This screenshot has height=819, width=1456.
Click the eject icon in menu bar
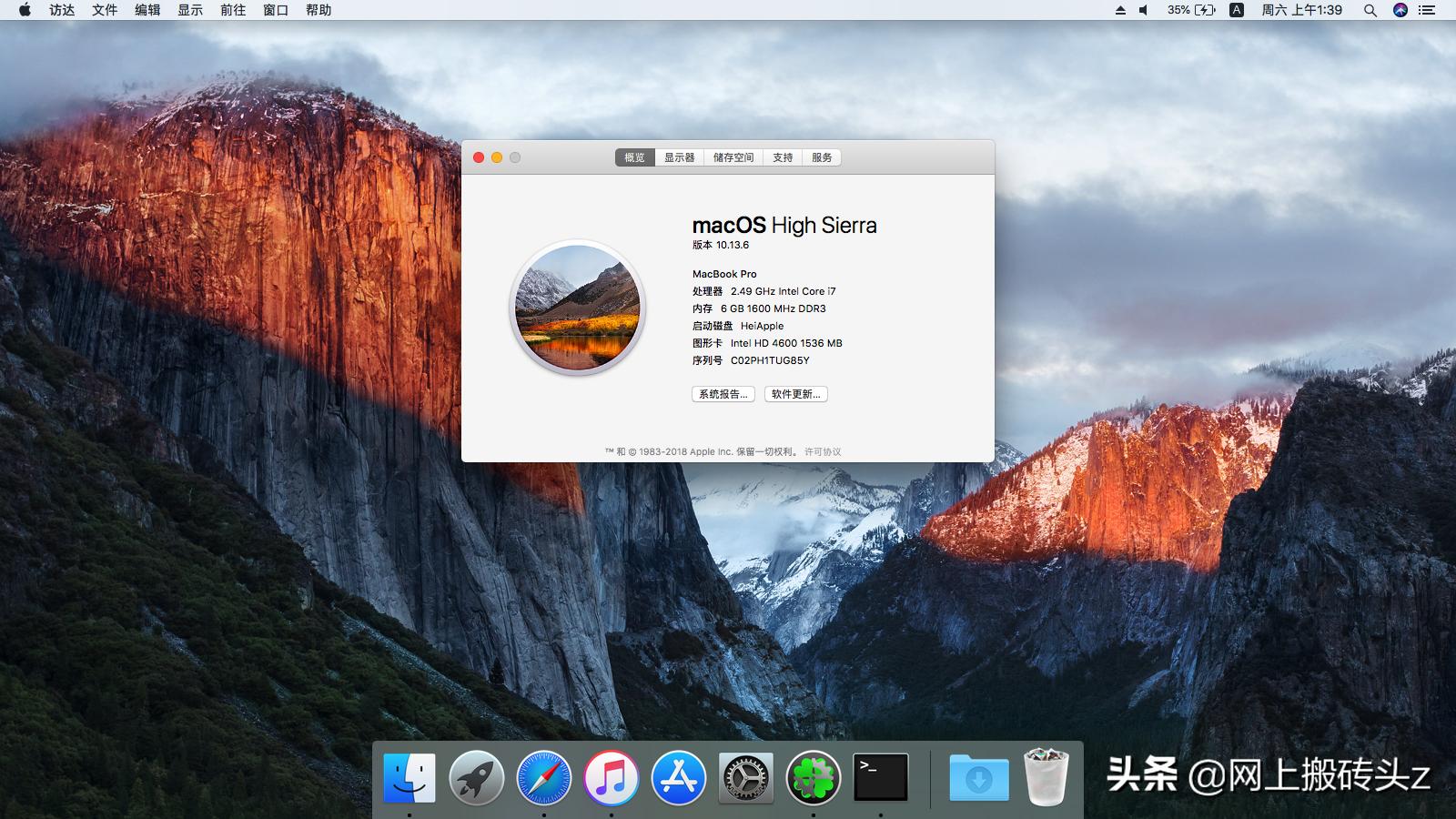coord(1120,10)
